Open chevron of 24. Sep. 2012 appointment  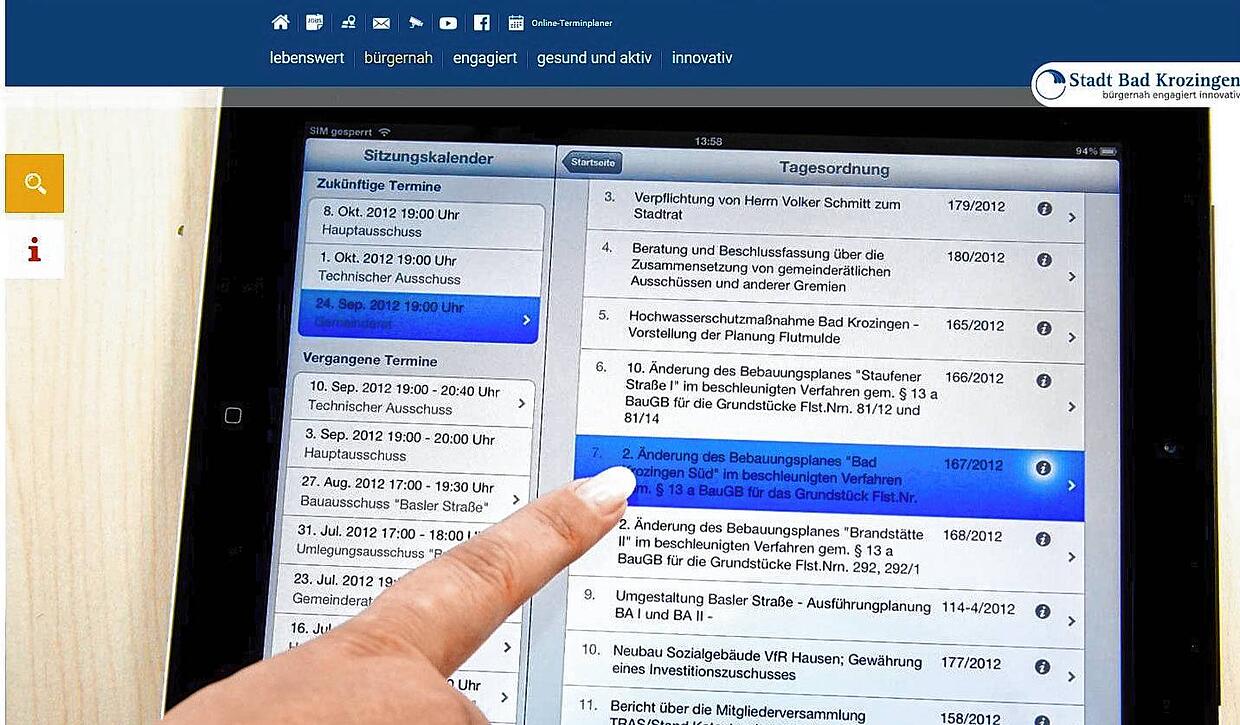(x=526, y=320)
